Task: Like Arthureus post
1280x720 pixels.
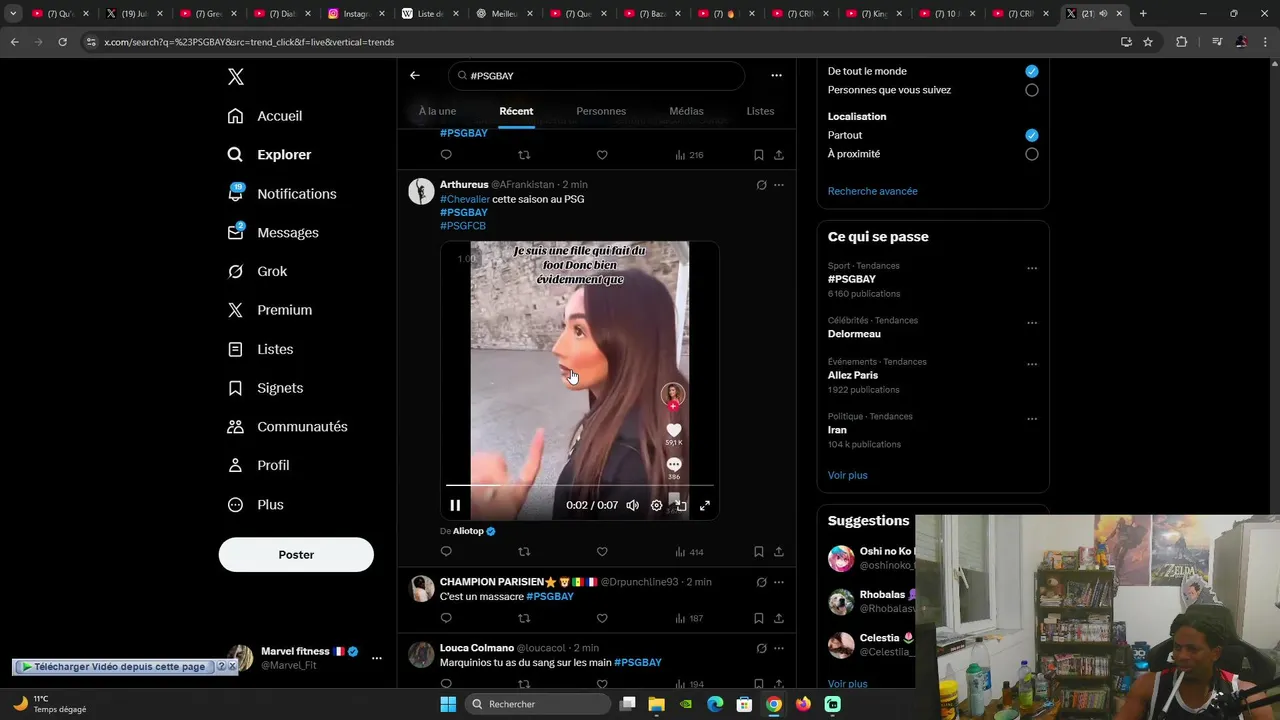Action: [602, 552]
